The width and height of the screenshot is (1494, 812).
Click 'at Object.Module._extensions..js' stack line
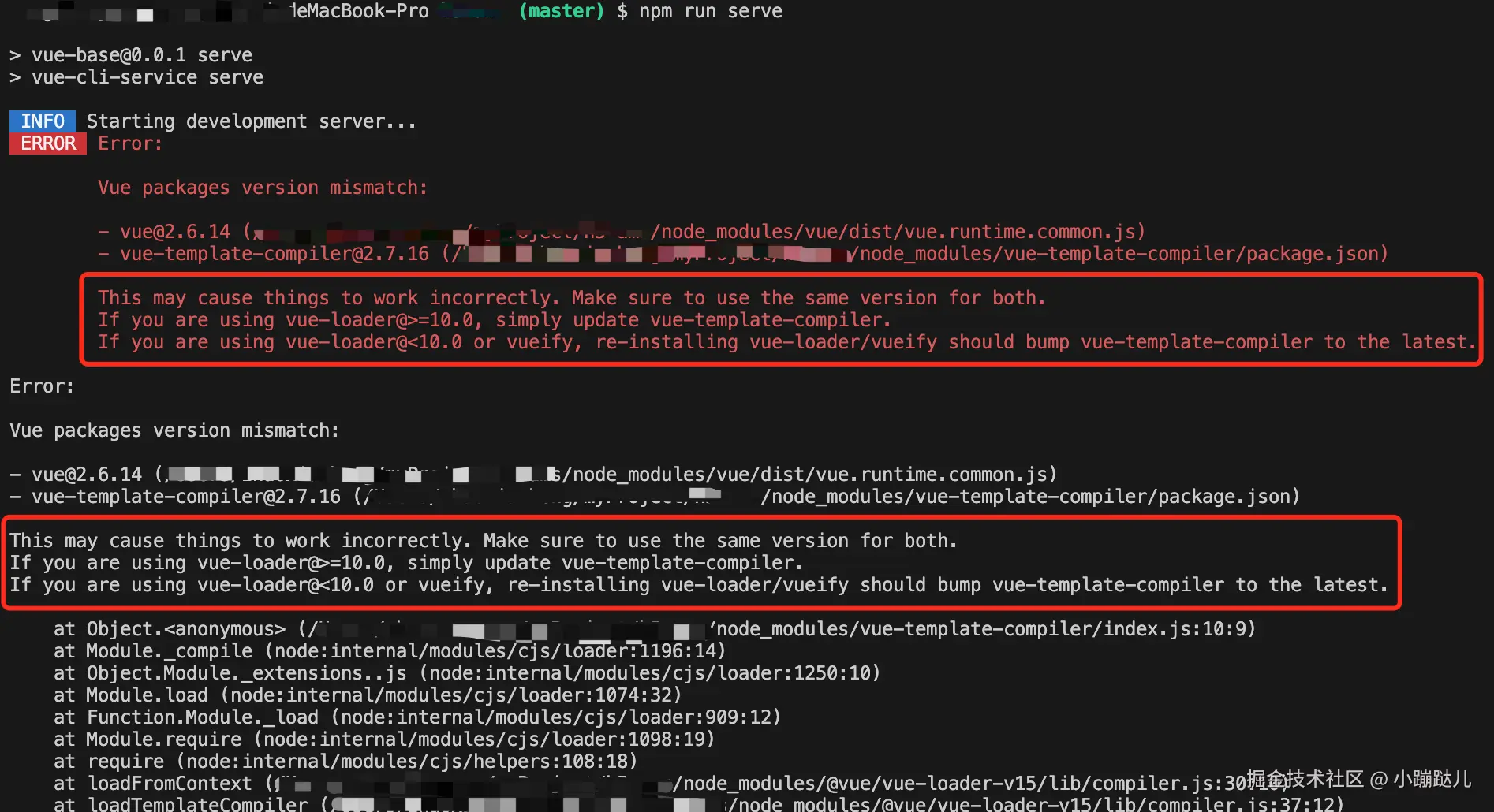pyautogui.click(x=467, y=673)
